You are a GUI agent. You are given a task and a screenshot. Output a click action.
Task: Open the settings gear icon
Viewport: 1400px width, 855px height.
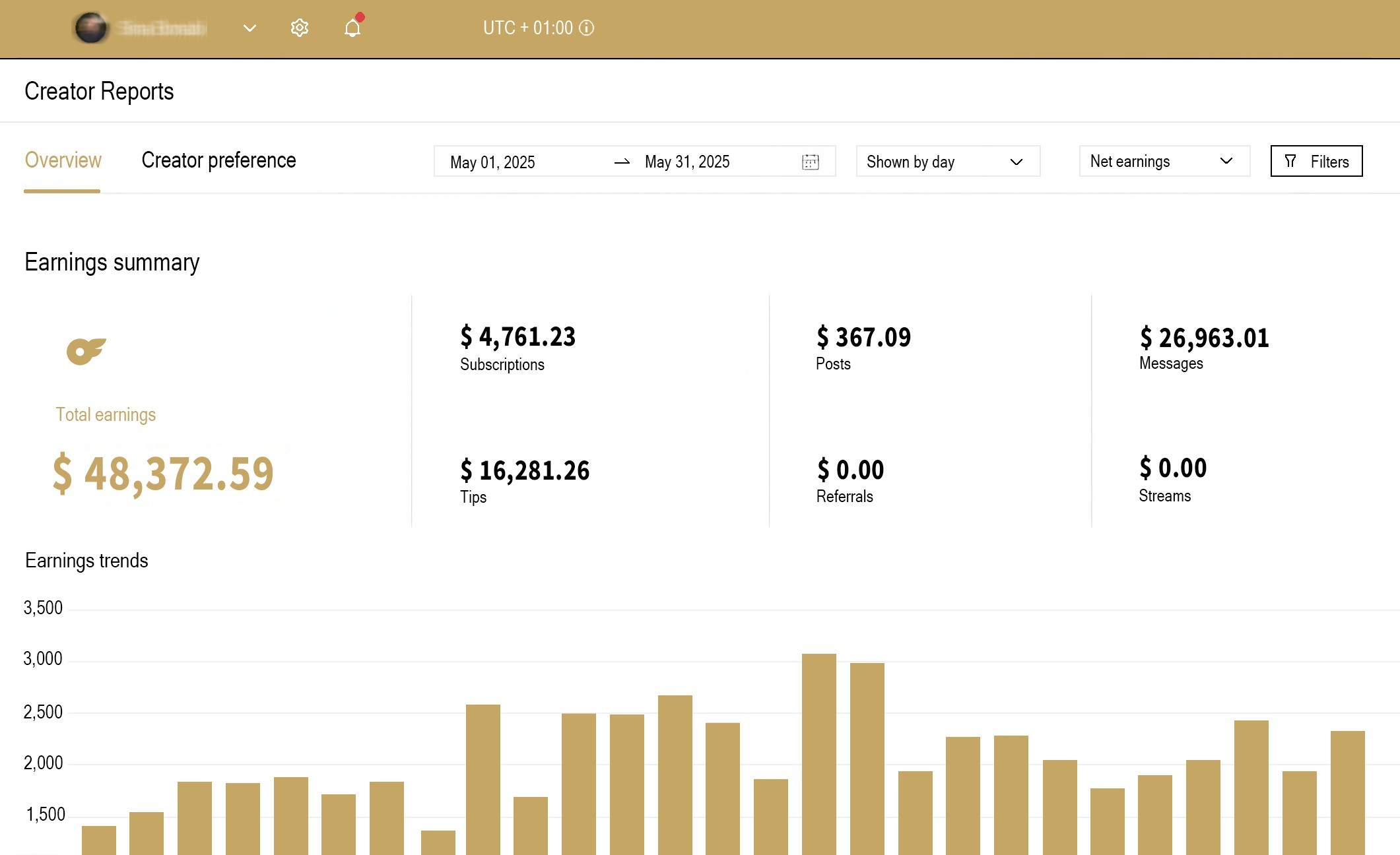[299, 27]
